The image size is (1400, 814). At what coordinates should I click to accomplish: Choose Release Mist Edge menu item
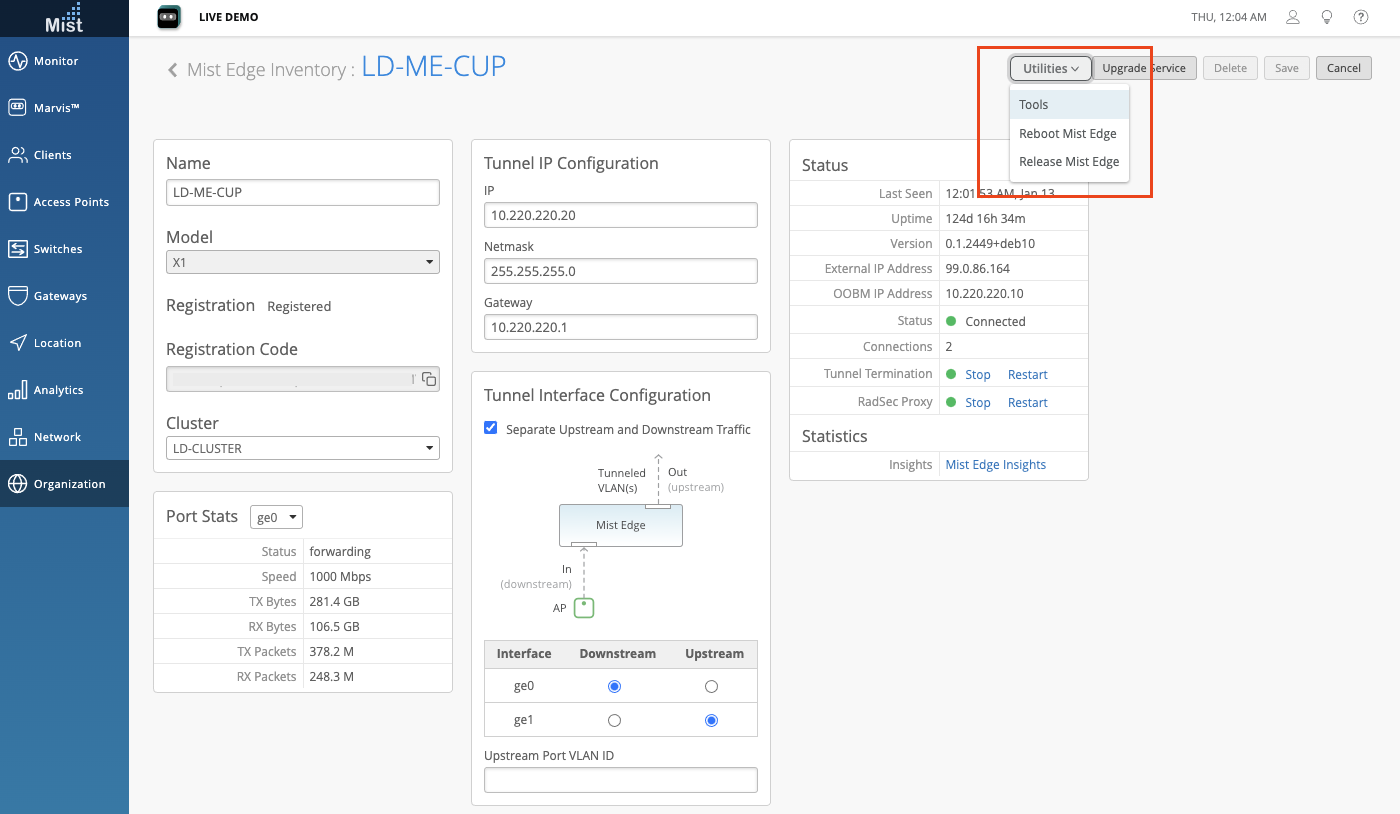[1070, 161]
